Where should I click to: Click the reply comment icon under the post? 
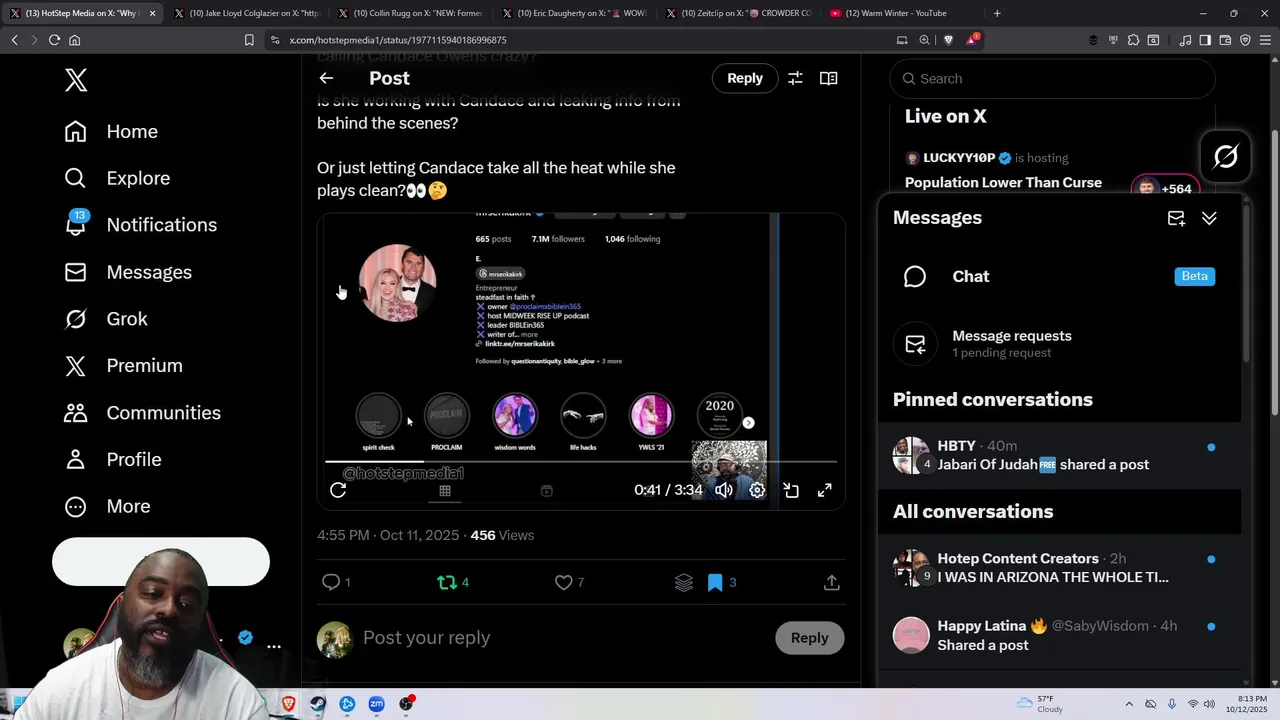pyautogui.click(x=331, y=582)
